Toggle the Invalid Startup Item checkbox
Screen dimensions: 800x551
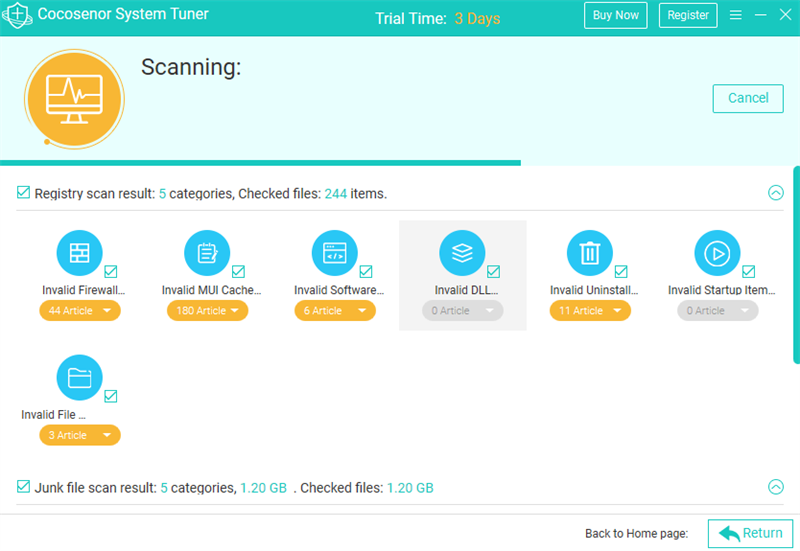[748, 271]
